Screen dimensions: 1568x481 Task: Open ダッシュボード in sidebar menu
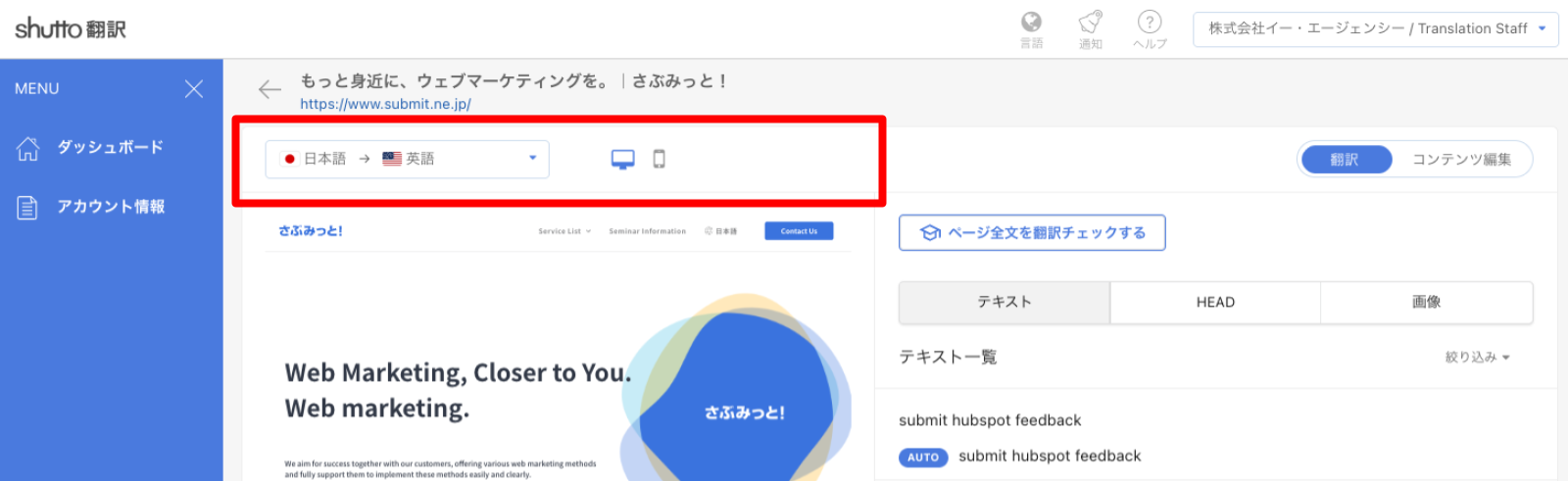coord(110,148)
